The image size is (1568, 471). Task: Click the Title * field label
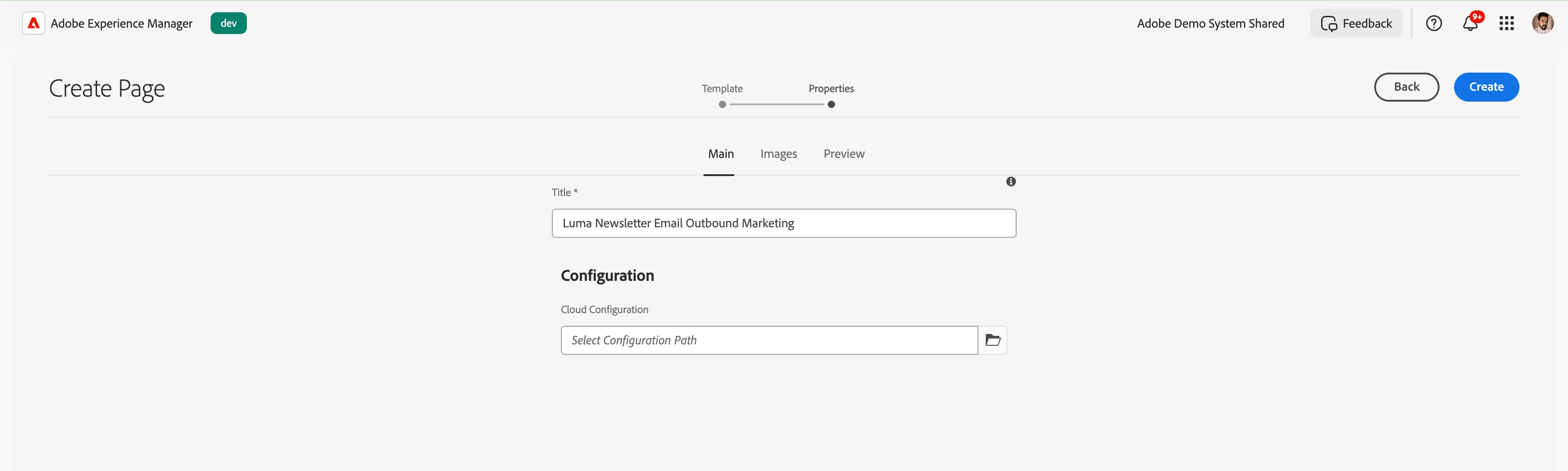(x=565, y=192)
